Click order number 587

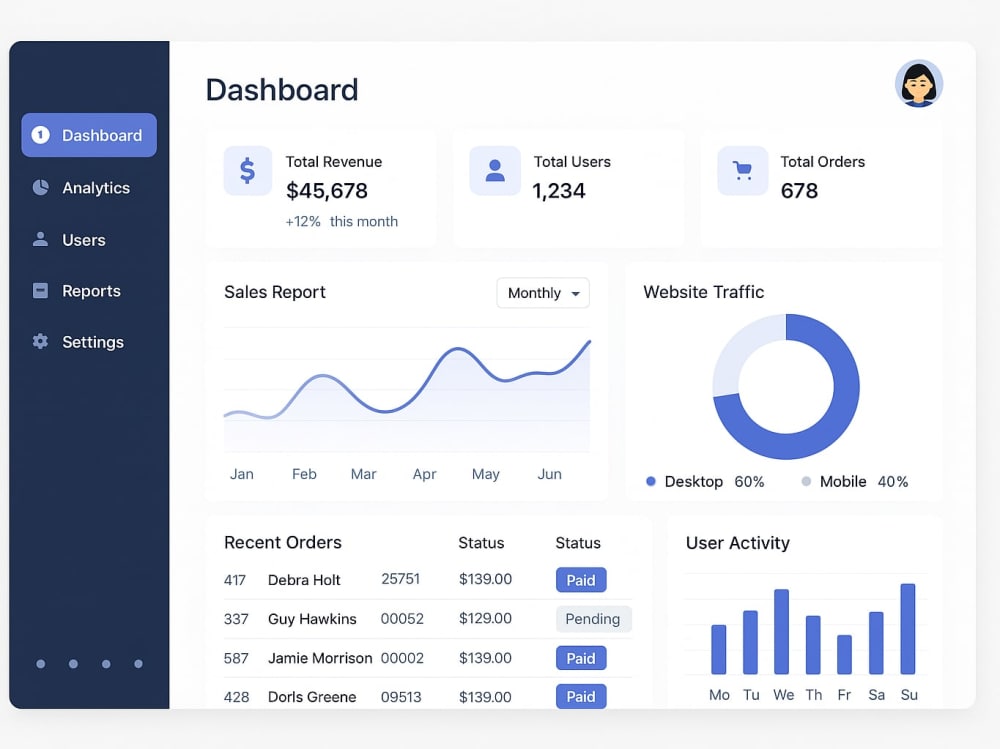(x=235, y=658)
